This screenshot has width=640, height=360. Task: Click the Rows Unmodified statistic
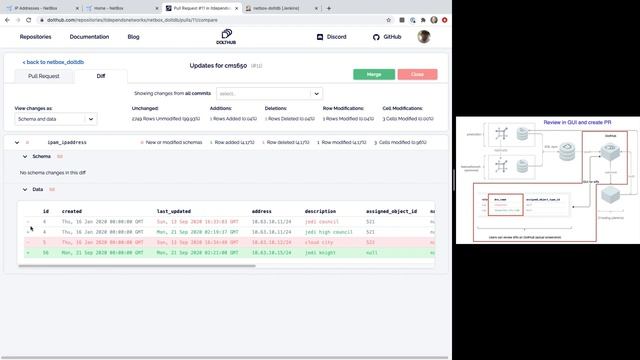pos(166,119)
